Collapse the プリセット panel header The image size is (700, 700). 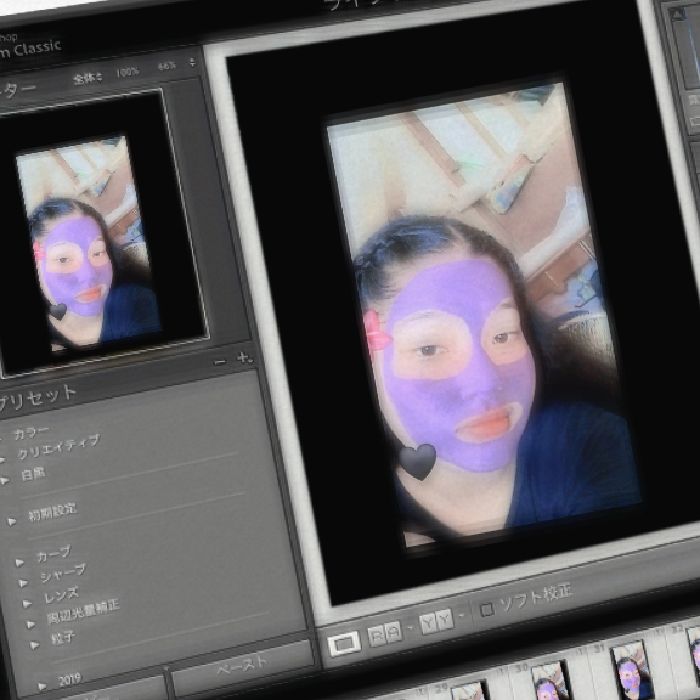point(38,396)
